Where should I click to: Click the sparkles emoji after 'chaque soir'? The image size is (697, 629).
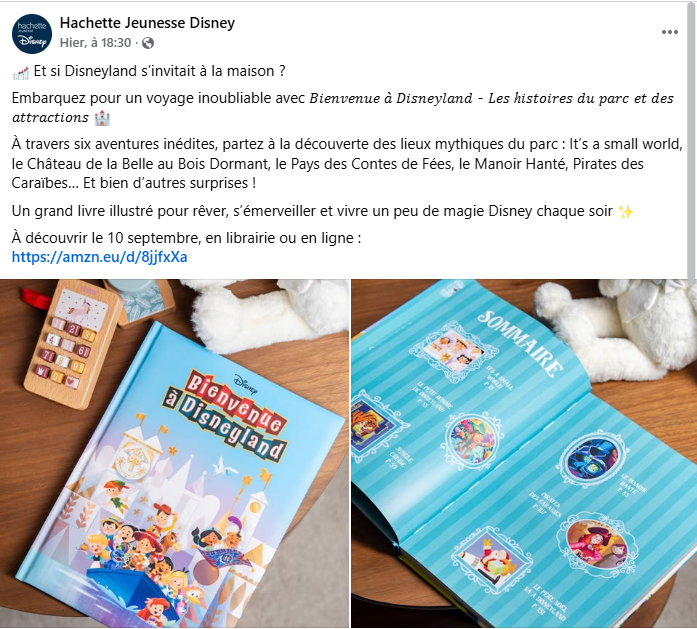coord(626,212)
